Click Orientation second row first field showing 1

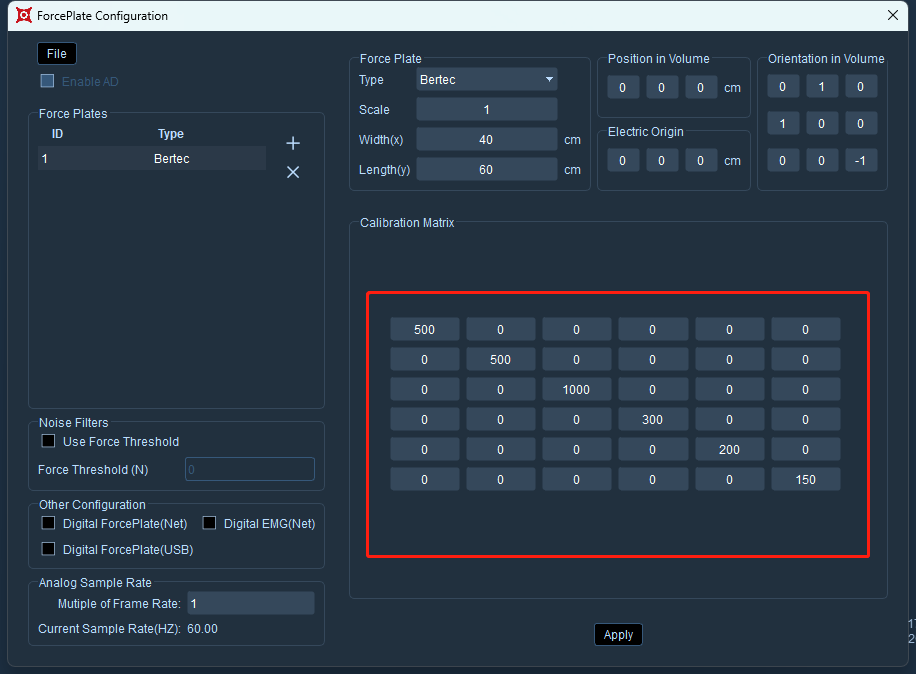coord(783,123)
